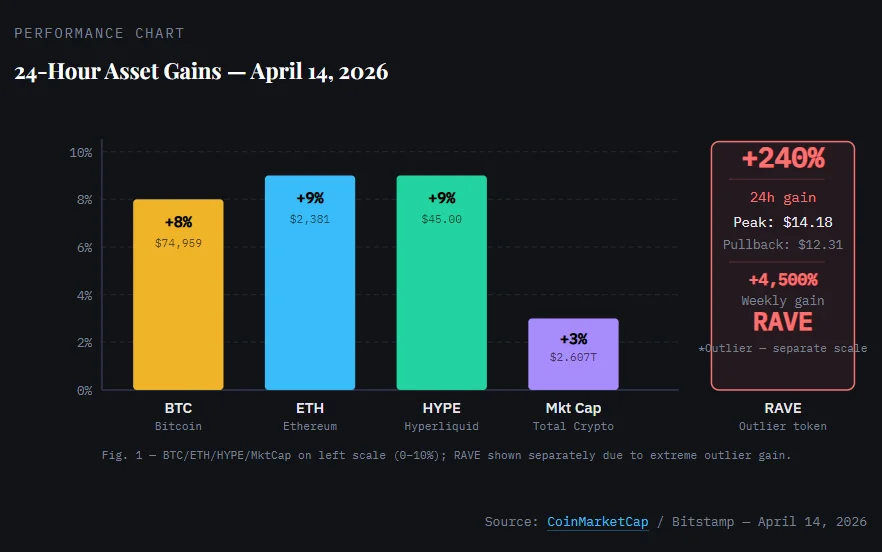This screenshot has width=882, height=552.
Task: Click the PERFORMANCE CHART heading
Action: click(99, 33)
